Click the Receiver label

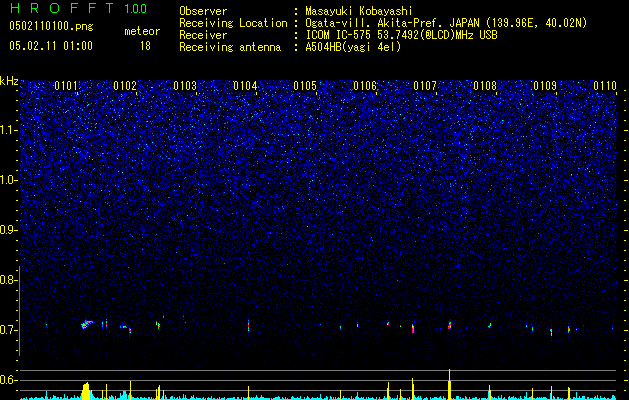[x=203, y=35]
